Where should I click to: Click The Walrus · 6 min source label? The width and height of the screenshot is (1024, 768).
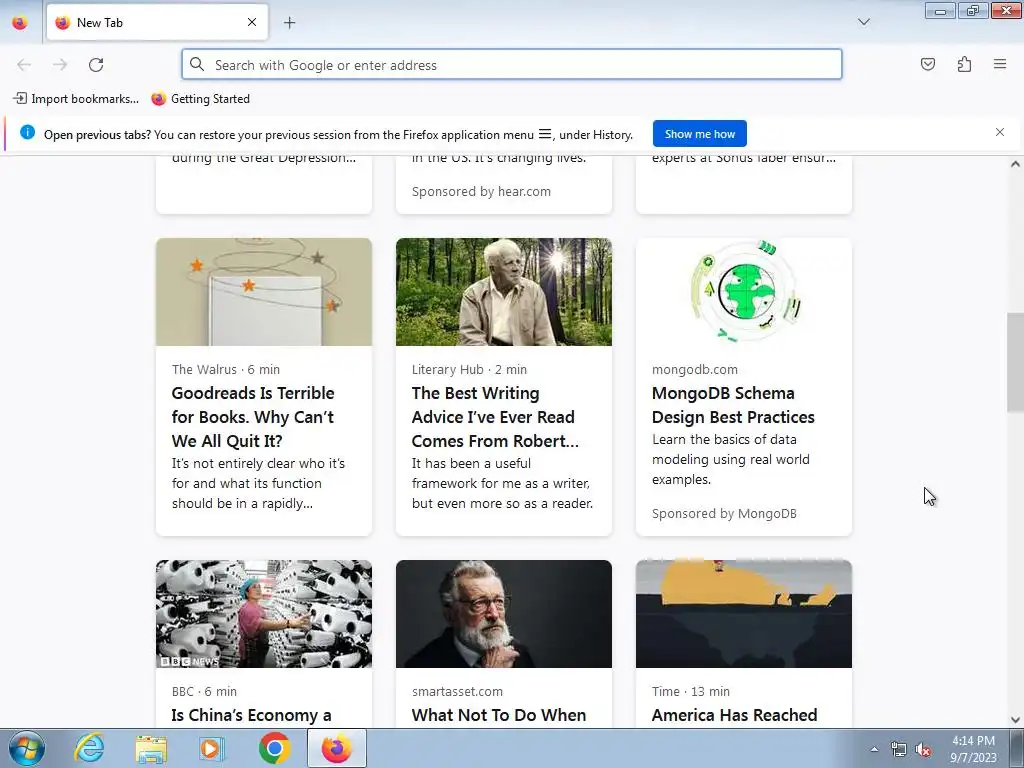(225, 370)
